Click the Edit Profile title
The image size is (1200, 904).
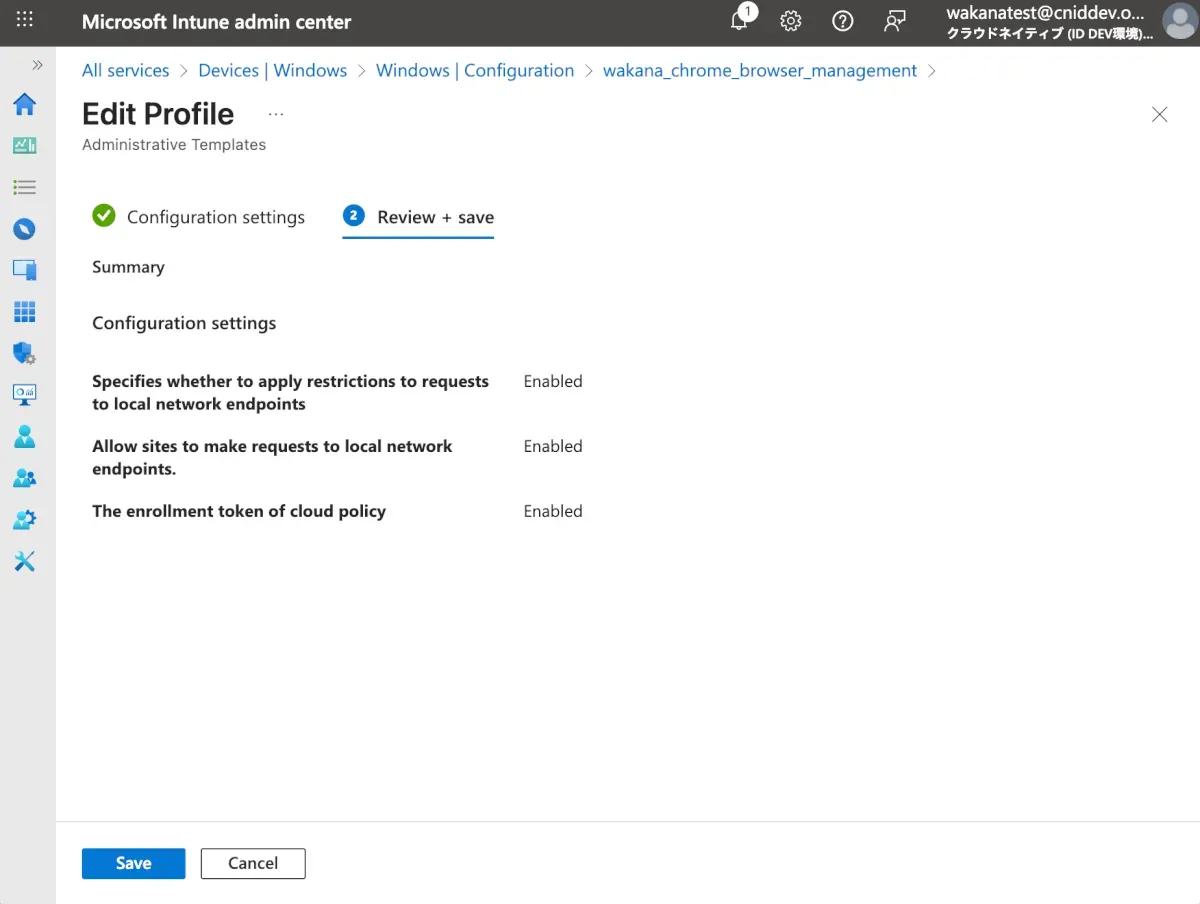pos(158,114)
